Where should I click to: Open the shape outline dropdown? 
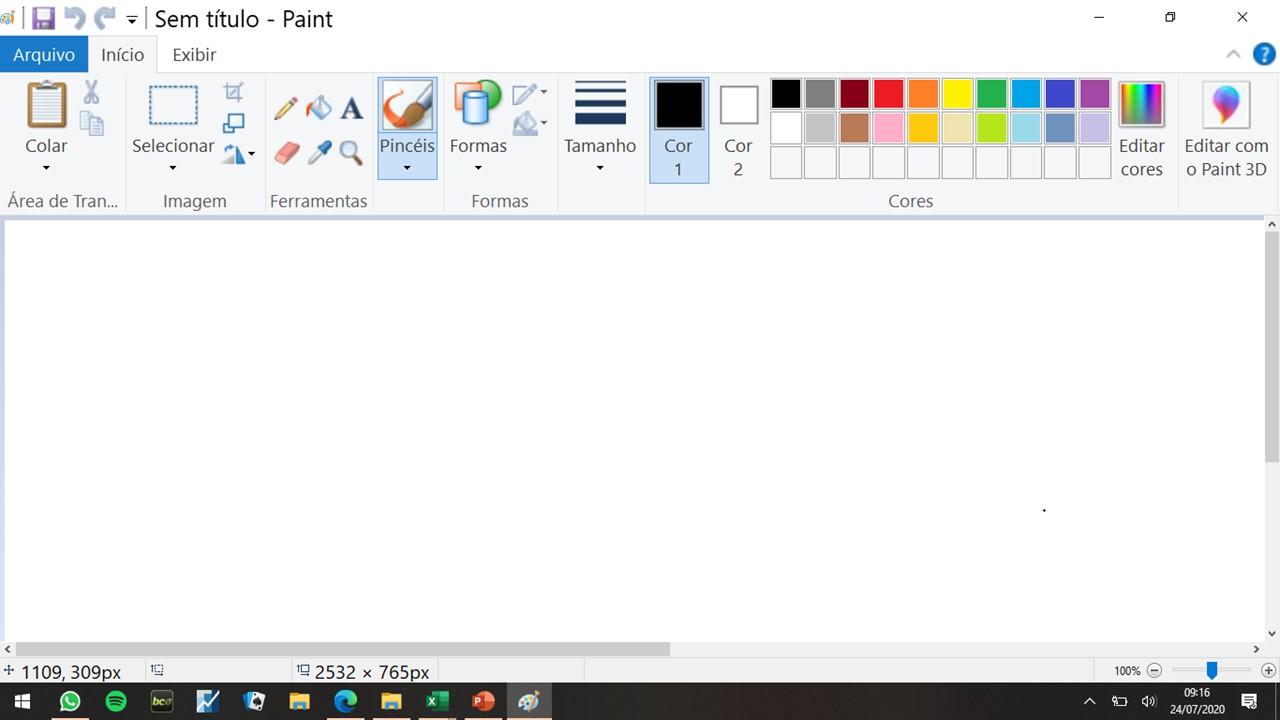530,93
